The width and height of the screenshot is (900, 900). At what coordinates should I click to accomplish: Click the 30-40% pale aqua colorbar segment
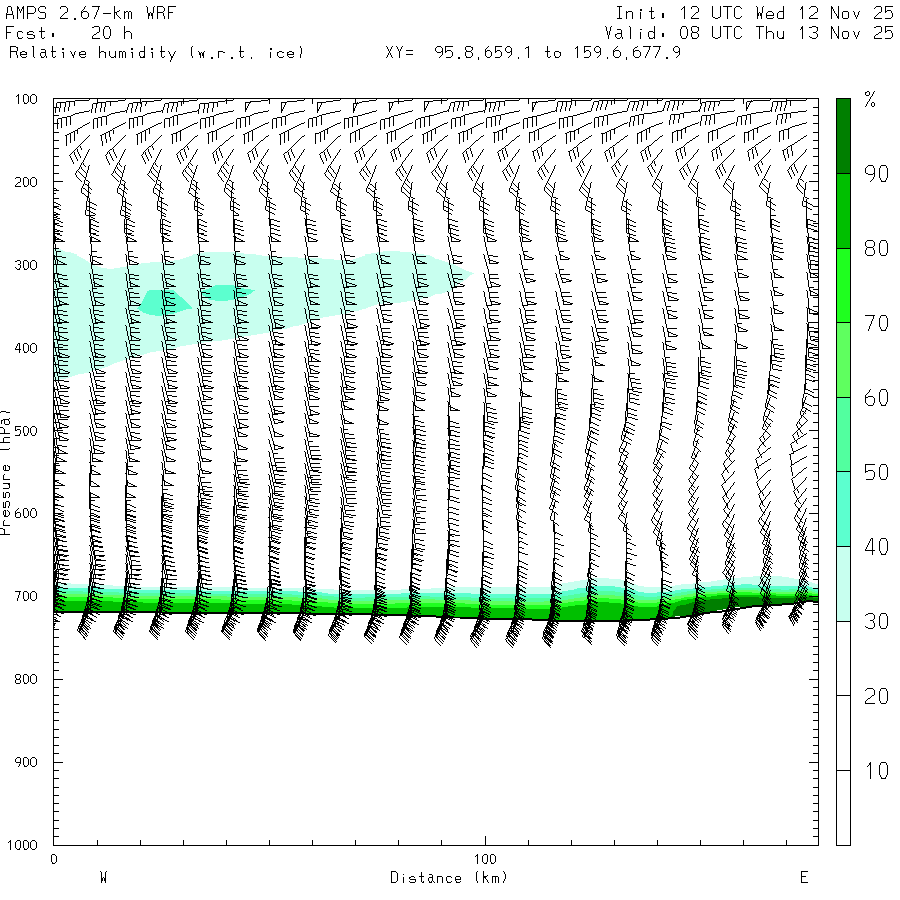coord(843,584)
